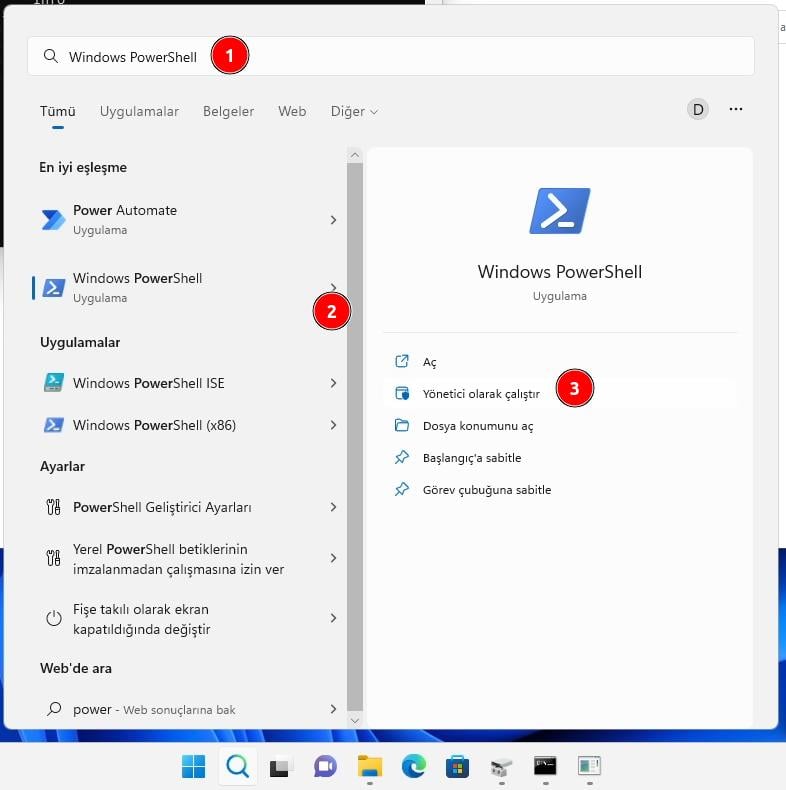Viewport: 786px width, 790px height.
Task: Select Windows PowerShell (x86) result text
Action: point(154,425)
